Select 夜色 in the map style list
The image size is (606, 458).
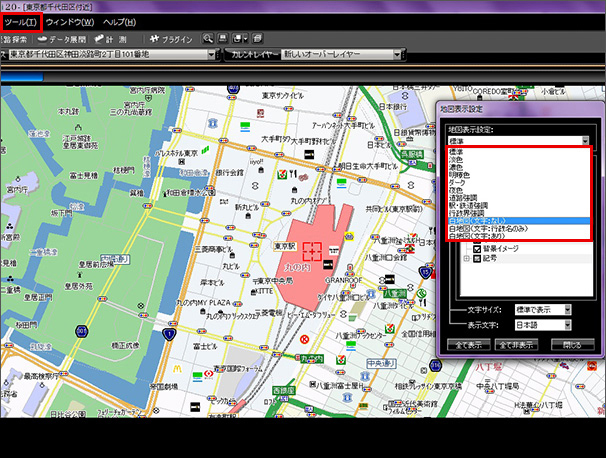tap(518, 190)
